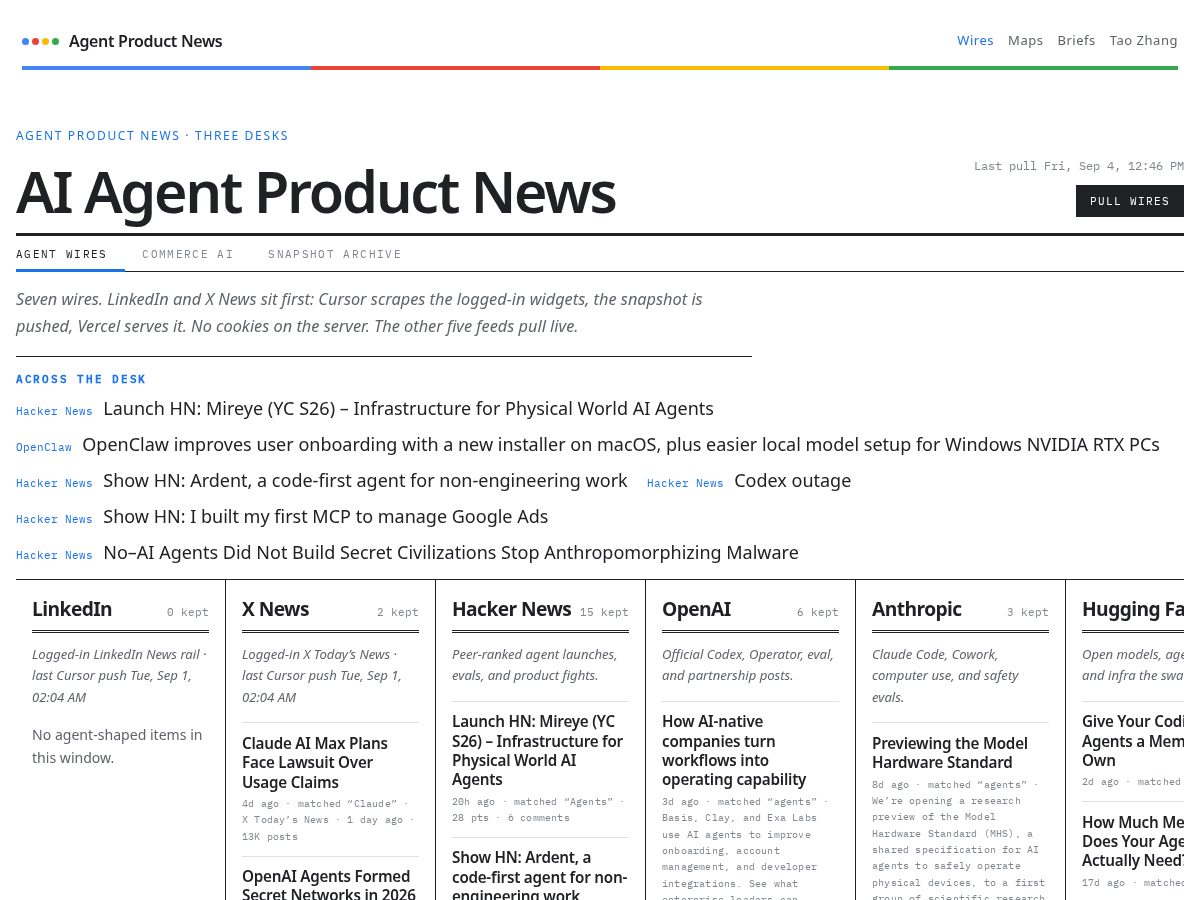Open 'I built my first MCP' headline
This screenshot has width=1200, height=900.
tap(325, 517)
